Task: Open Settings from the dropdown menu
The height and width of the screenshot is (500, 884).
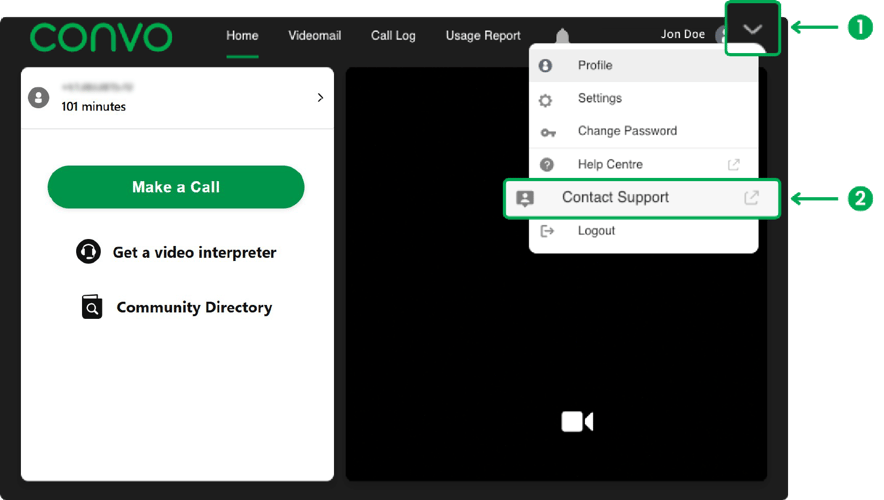Action: click(x=600, y=99)
